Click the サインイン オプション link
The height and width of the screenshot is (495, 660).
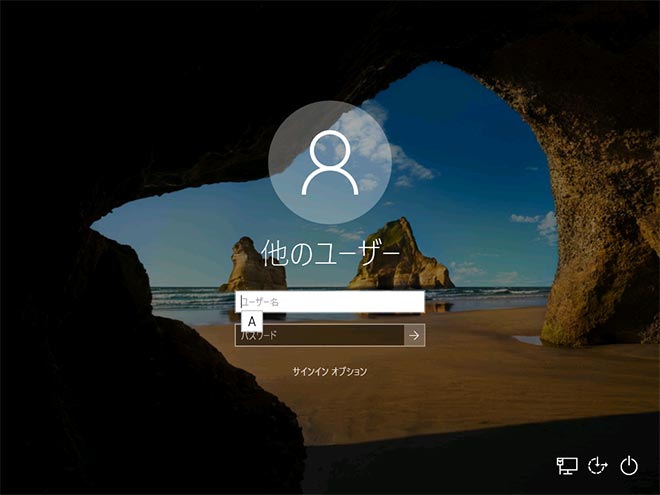click(330, 372)
